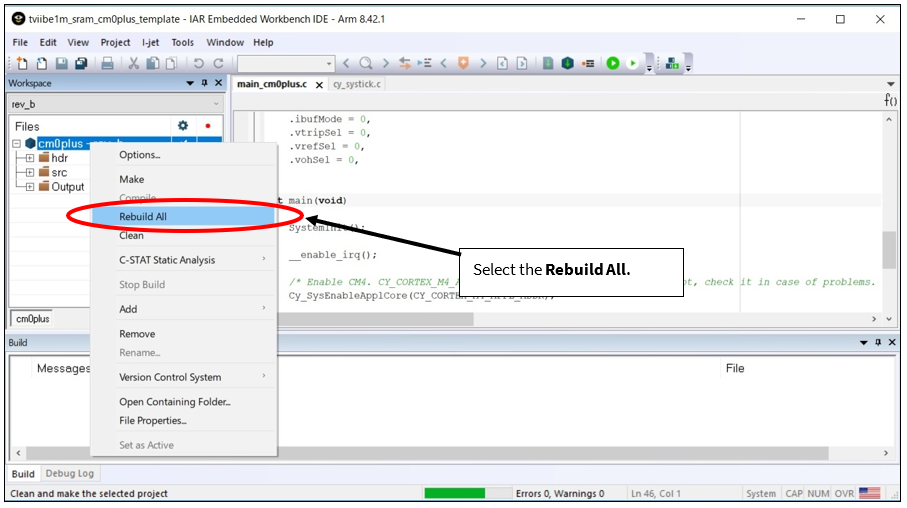907x508 pixels.
Task: Click the New Document toolbar icon
Action: [x=22, y=63]
